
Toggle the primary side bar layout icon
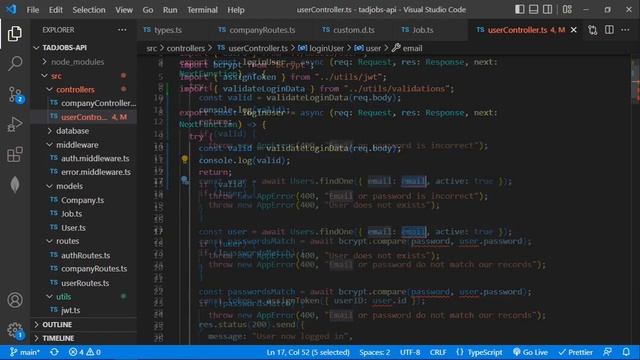click(x=519, y=9)
